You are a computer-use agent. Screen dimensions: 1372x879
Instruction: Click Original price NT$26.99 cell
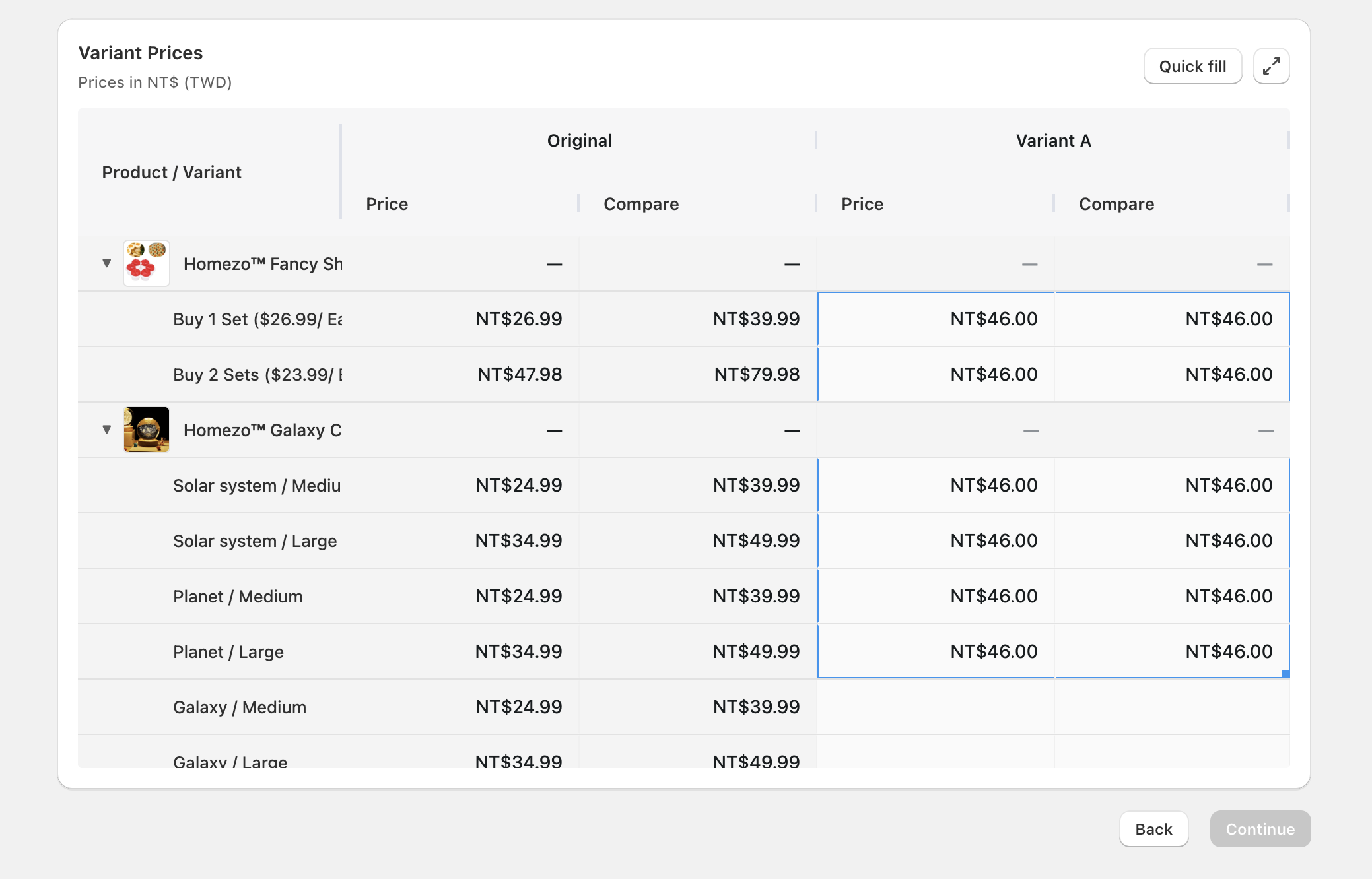click(x=460, y=319)
